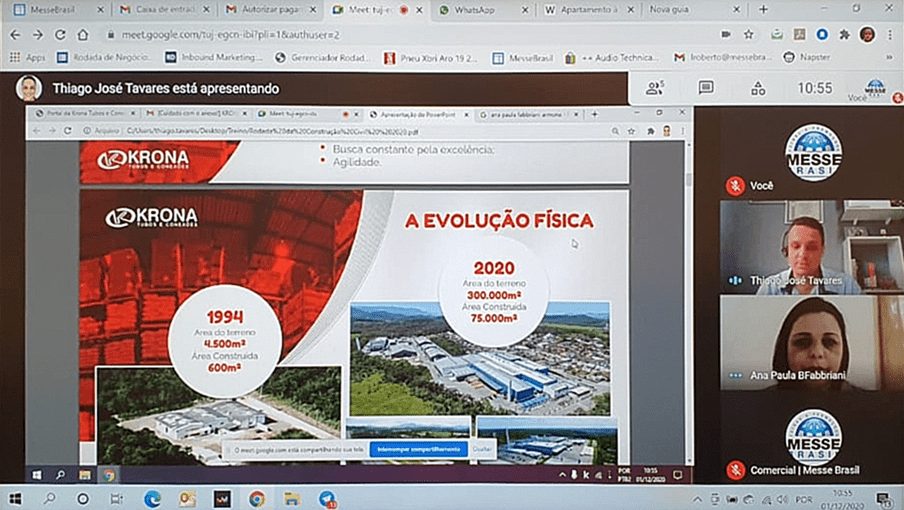The height and width of the screenshot is (510, 904).
Task: Expand the hidden system tray icons
Action: point(697,500)
